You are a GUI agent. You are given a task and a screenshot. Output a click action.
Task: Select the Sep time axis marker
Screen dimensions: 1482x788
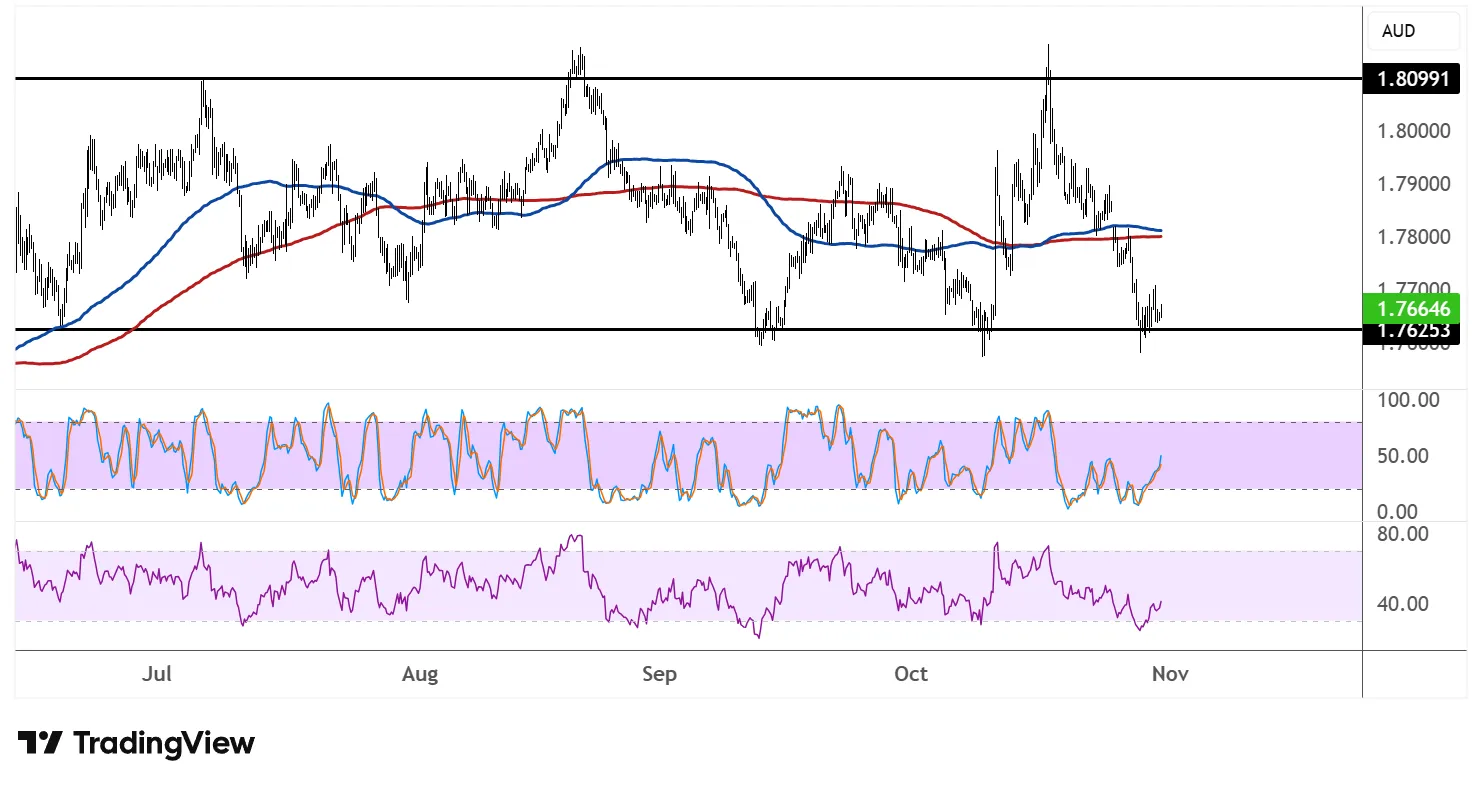pos(659,674)
